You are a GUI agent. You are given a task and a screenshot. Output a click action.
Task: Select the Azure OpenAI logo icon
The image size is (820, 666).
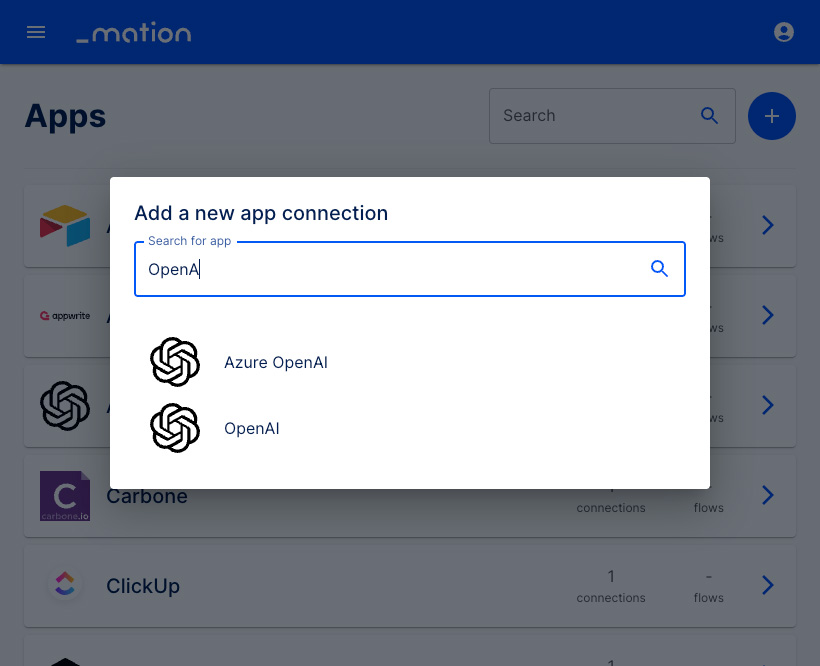point(175,362)
